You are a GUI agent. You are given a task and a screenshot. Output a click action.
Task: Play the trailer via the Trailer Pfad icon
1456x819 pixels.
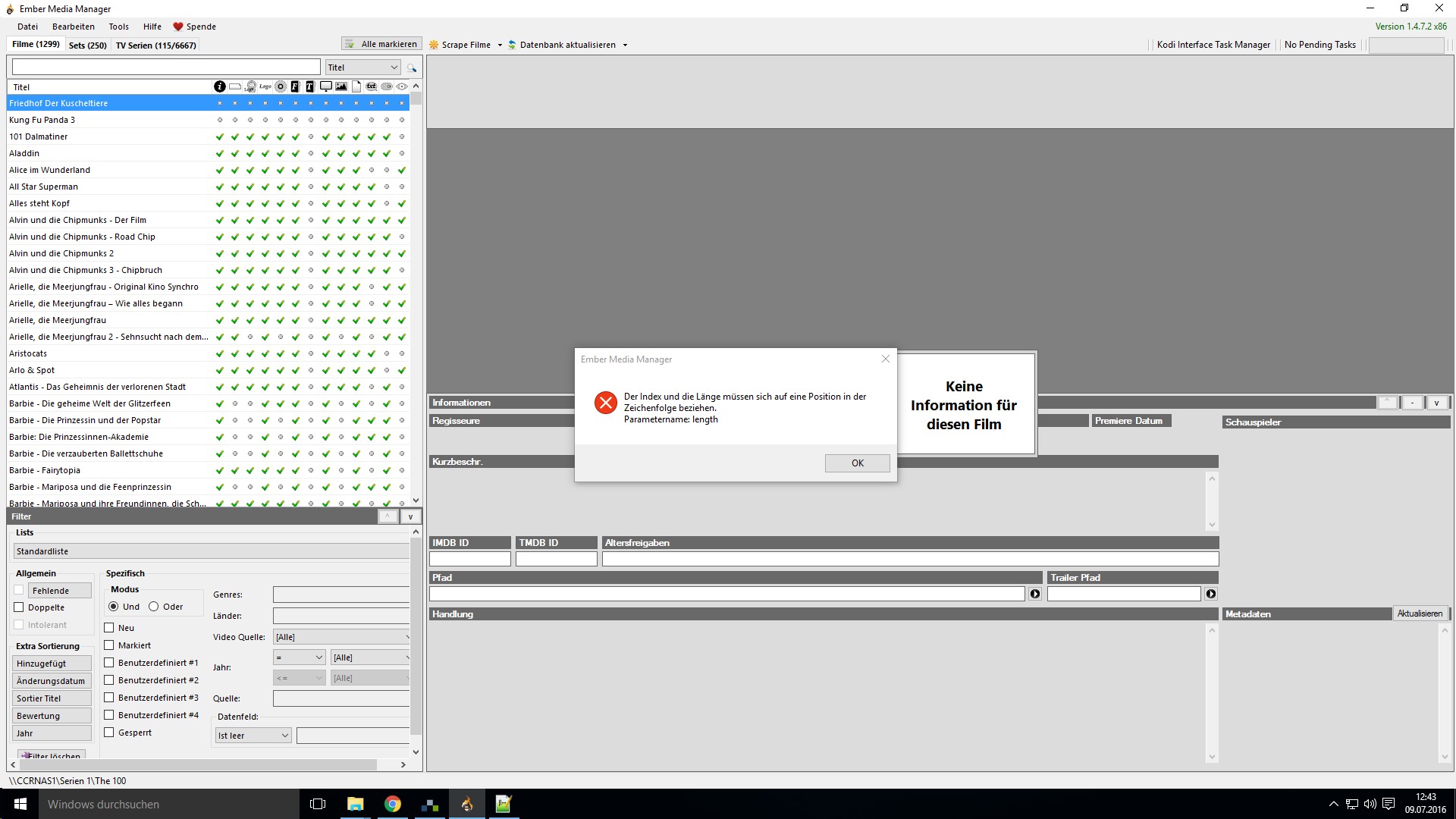click(1211, 594)
